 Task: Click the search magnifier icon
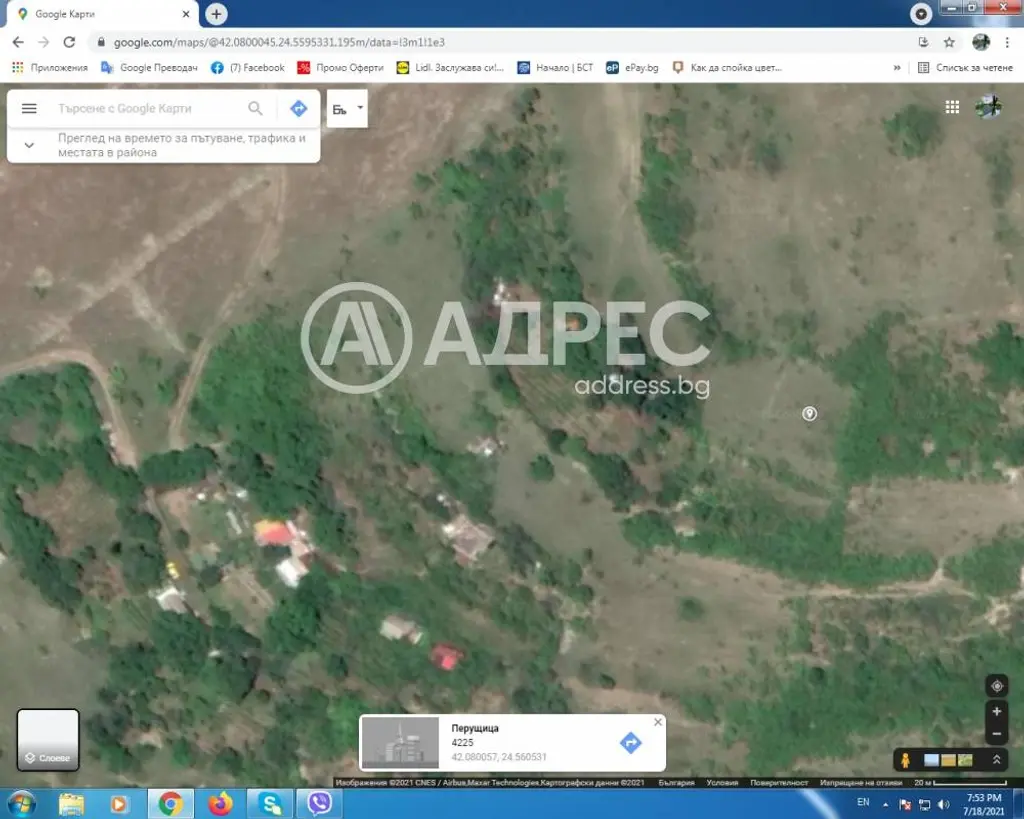click(255, 108)
